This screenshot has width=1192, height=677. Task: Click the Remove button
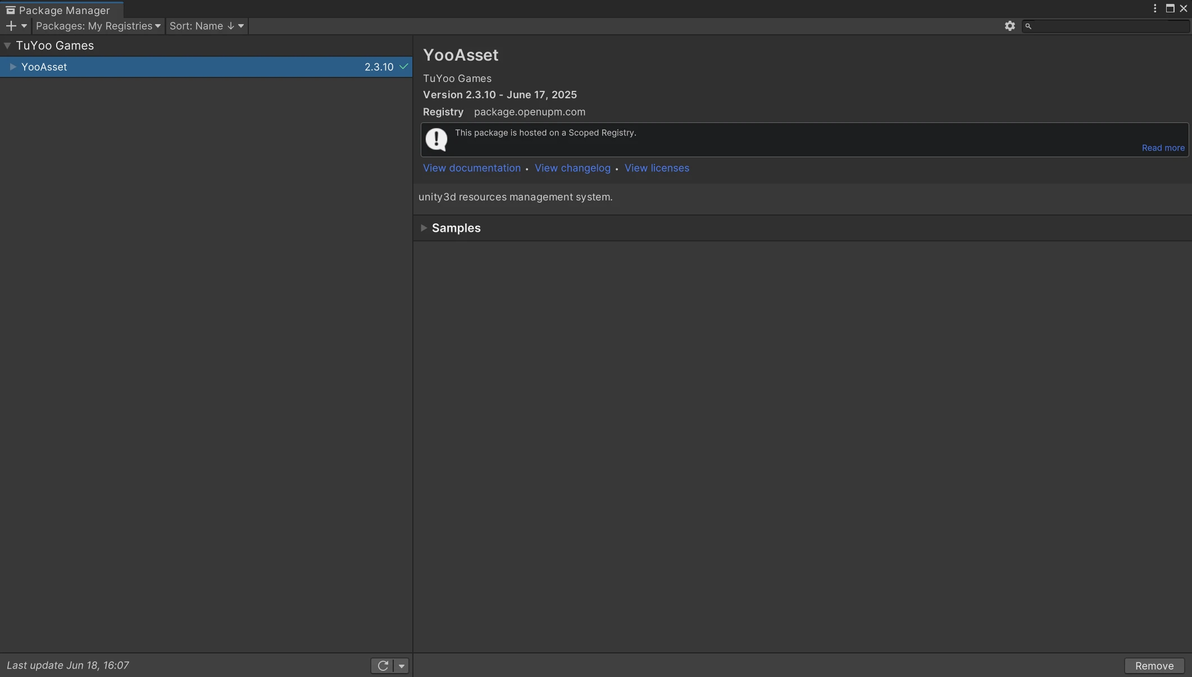[1154, 666]
